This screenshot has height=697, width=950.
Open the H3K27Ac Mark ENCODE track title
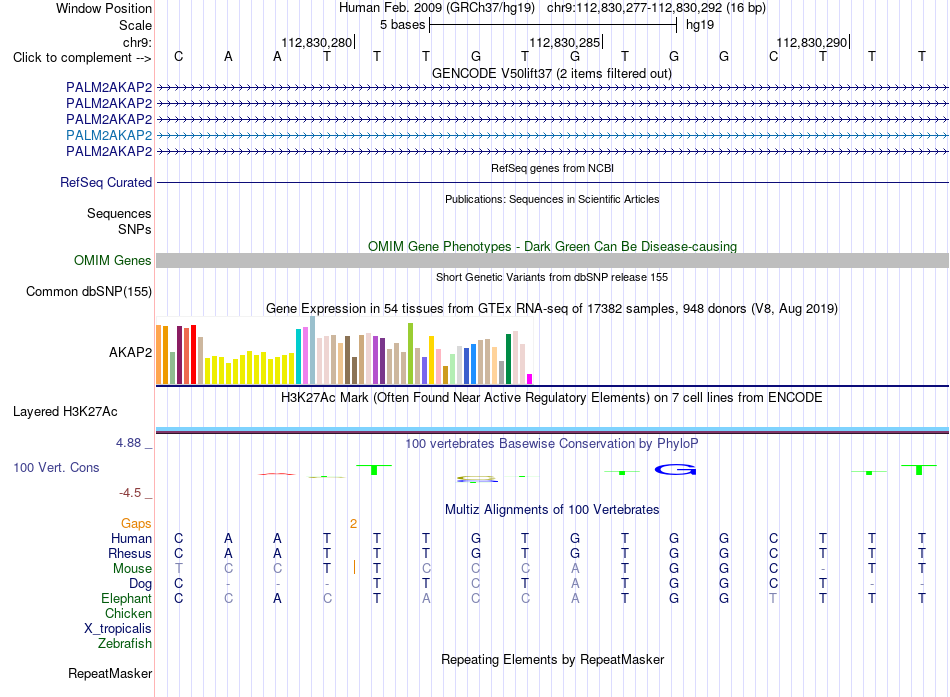click(x=552, y=398)
